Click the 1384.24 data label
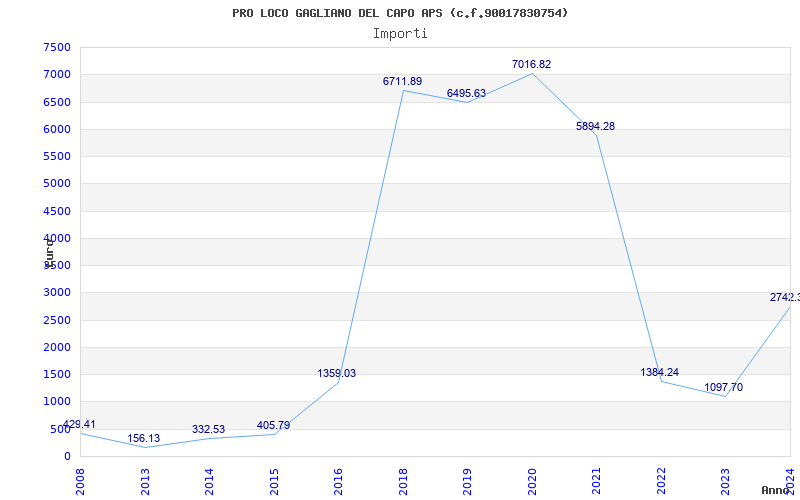Screen dimensions: 800x500 (659, 372)
